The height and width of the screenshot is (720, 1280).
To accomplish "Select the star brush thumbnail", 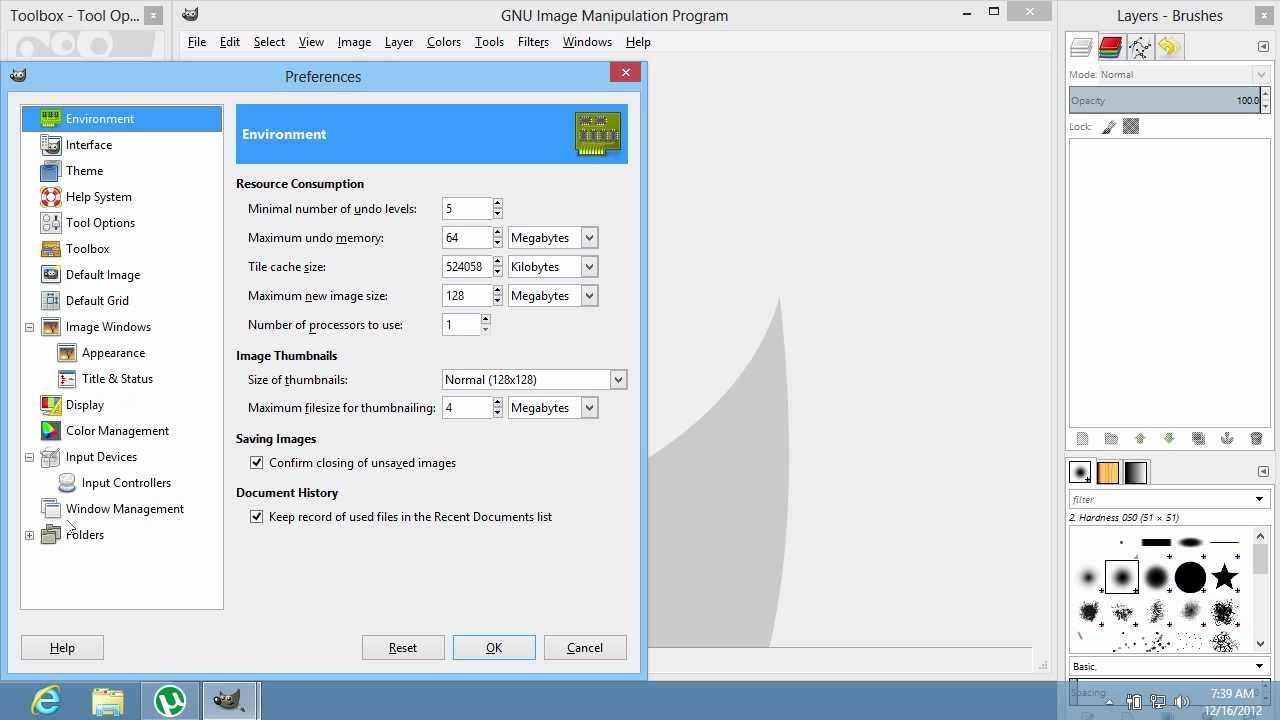I will point(1224,577).
